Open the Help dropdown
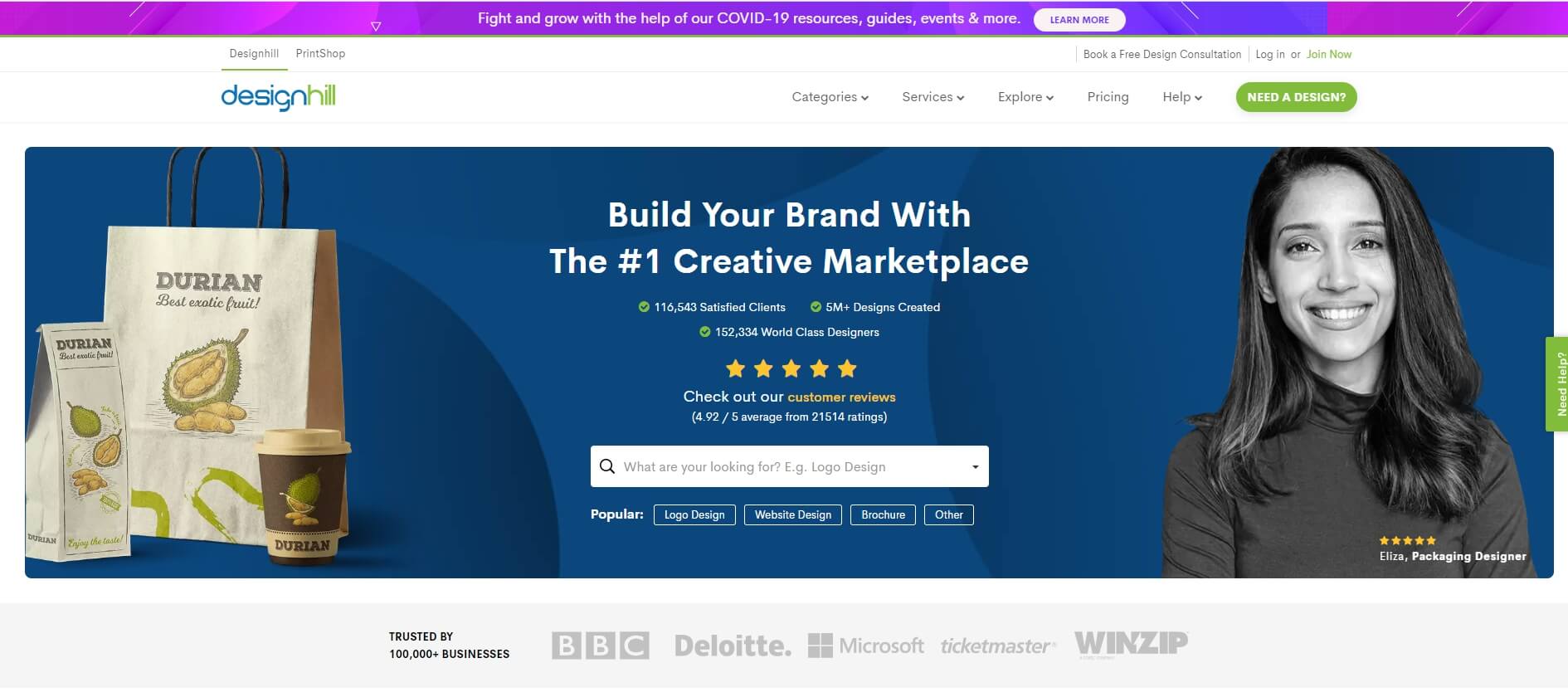 point(1181,97)
